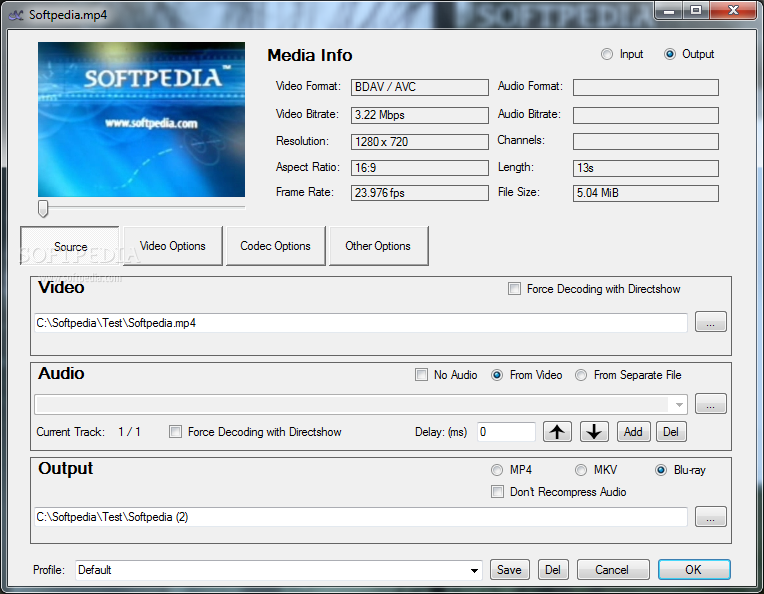Viewport: 764px width, 594px height.
Task: Open the Video Options tab
Action: [173, 246]
